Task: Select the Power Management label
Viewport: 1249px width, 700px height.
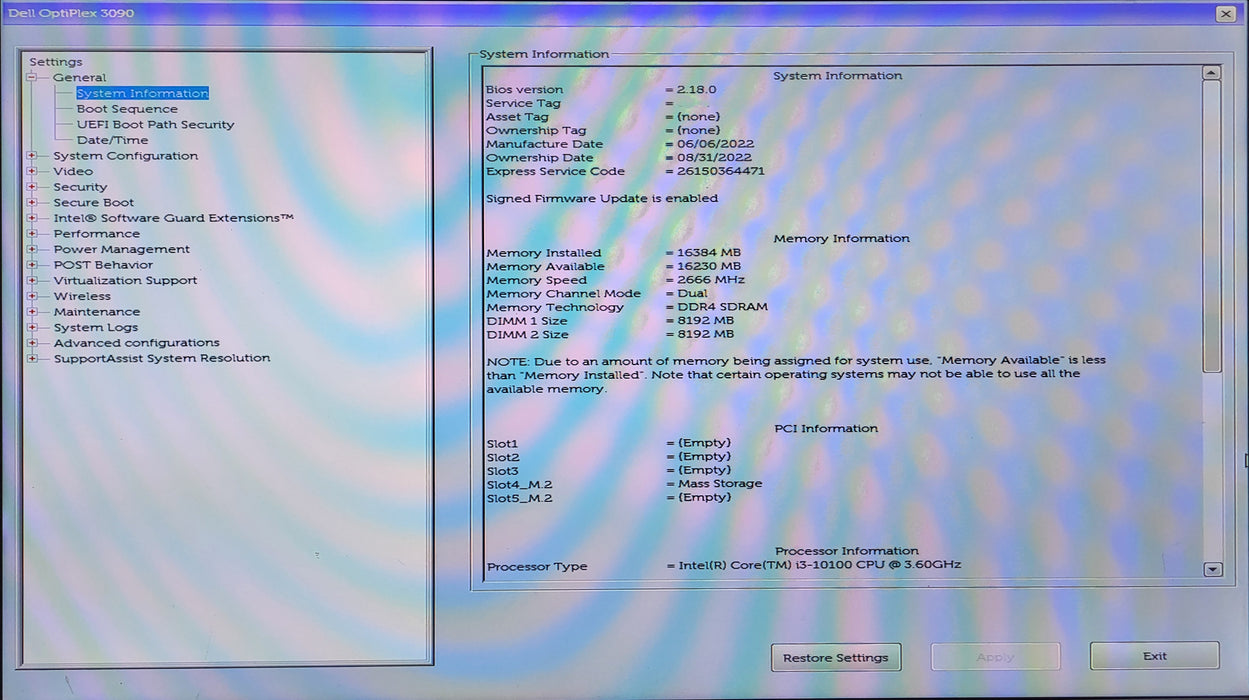Action: pos(121,250)
